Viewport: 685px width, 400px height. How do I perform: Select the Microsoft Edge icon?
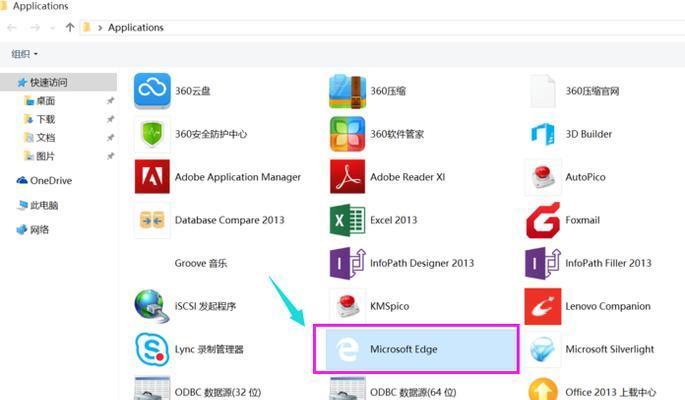[347, 349]
